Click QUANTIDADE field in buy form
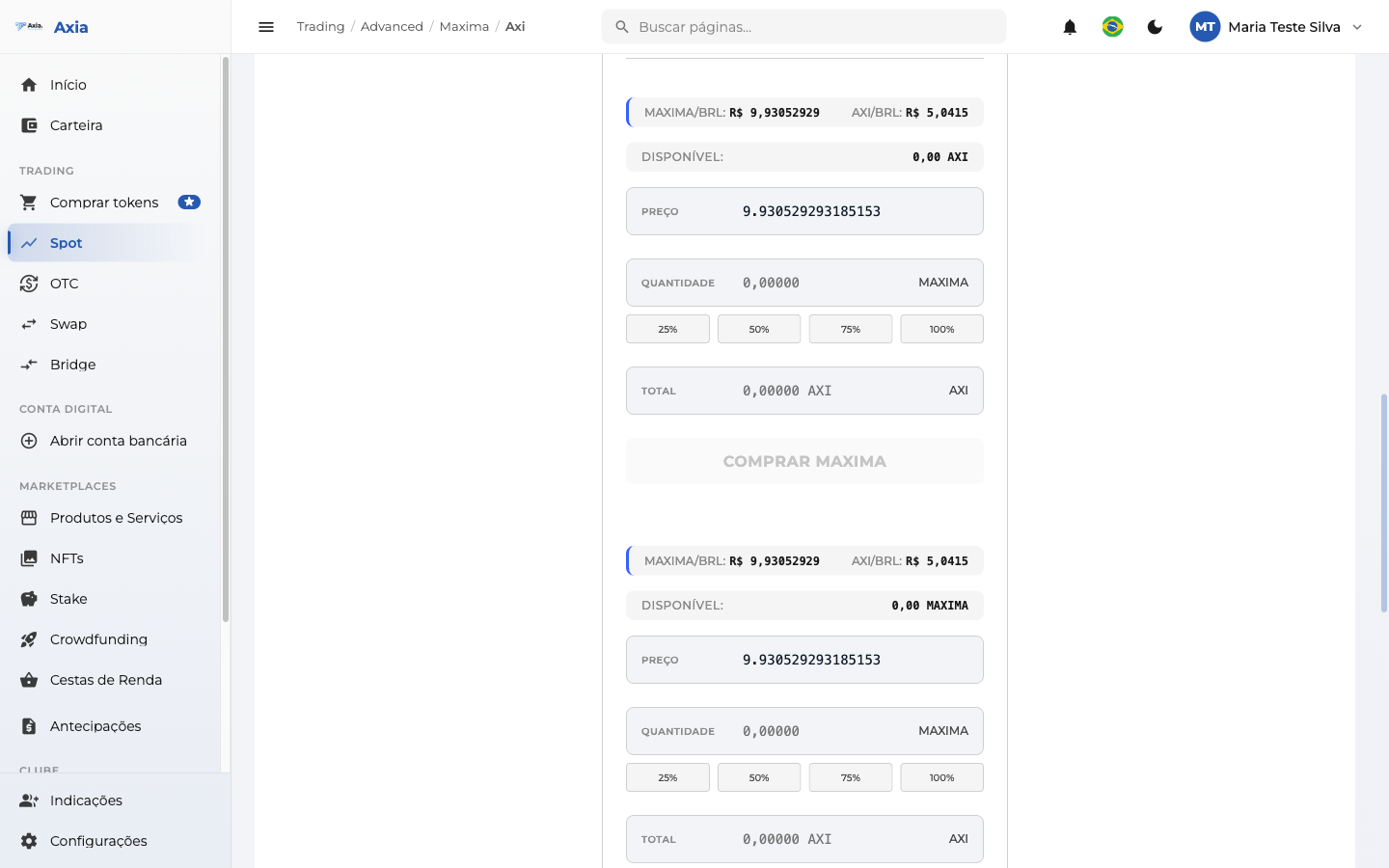1389x868 pixels. click(804, 283)
